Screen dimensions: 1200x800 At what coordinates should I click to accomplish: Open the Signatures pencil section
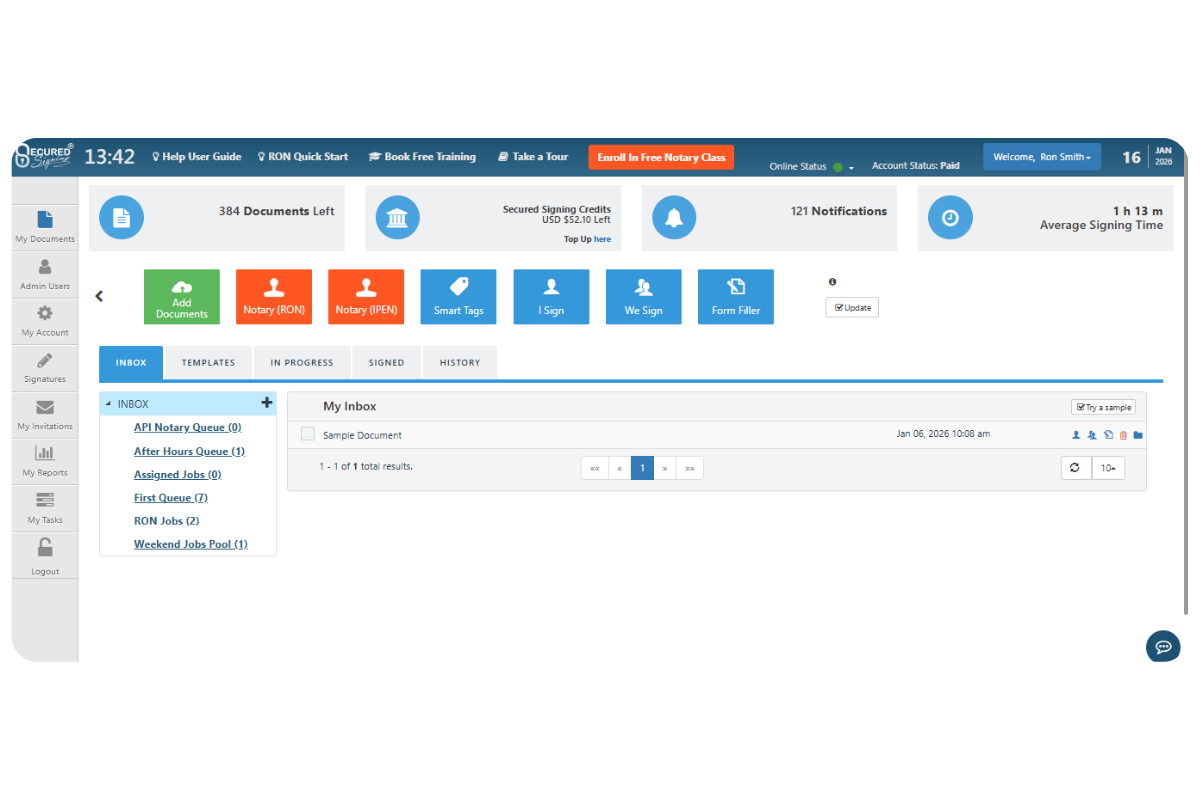tap(45, 367)
